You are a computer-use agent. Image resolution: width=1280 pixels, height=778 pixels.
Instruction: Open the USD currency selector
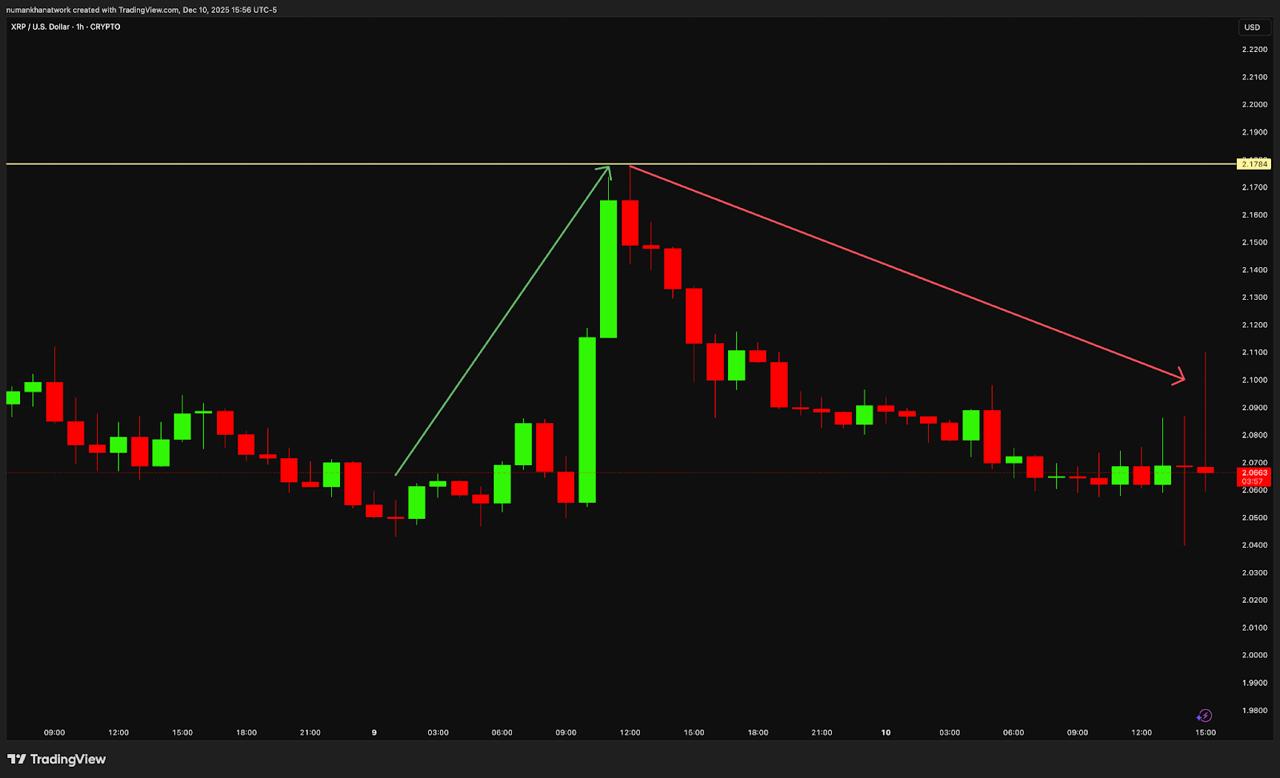pos(1252,27)
